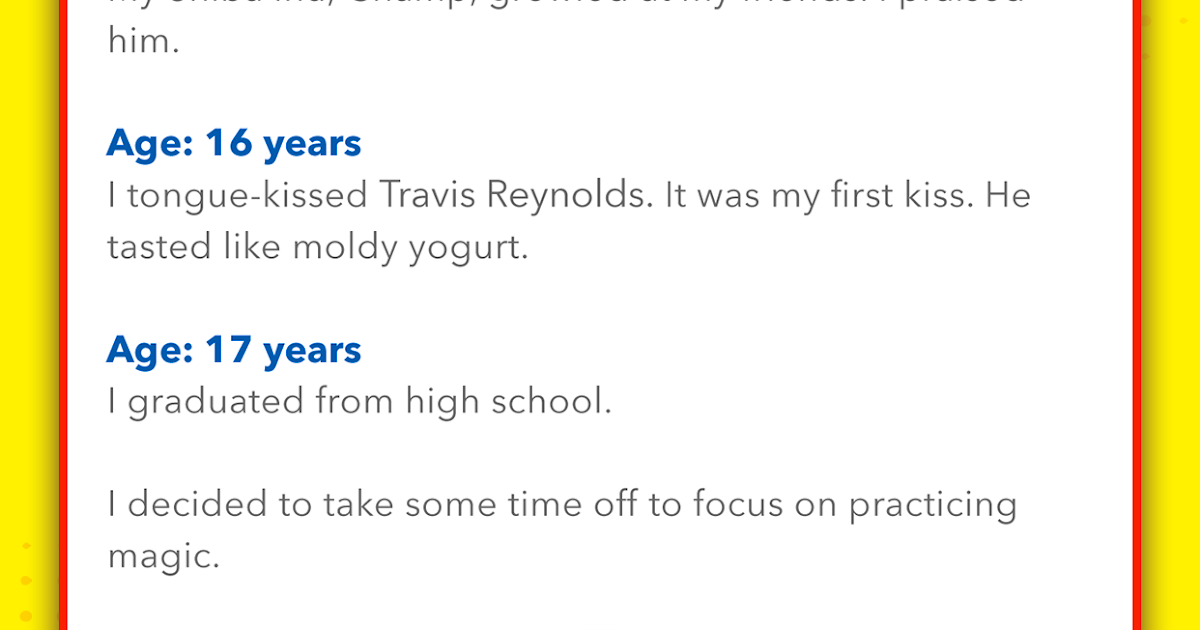Click the "Age: 16 years" heading

pyautogui.click(x=234, y=144)
